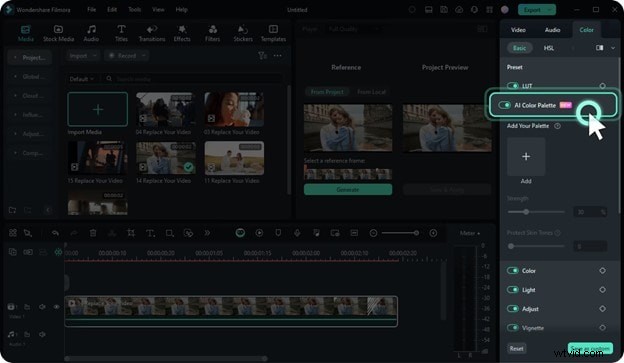This screenshot has width=624, height=363.
Task: Click the Generate button
Action: point(348,189)
